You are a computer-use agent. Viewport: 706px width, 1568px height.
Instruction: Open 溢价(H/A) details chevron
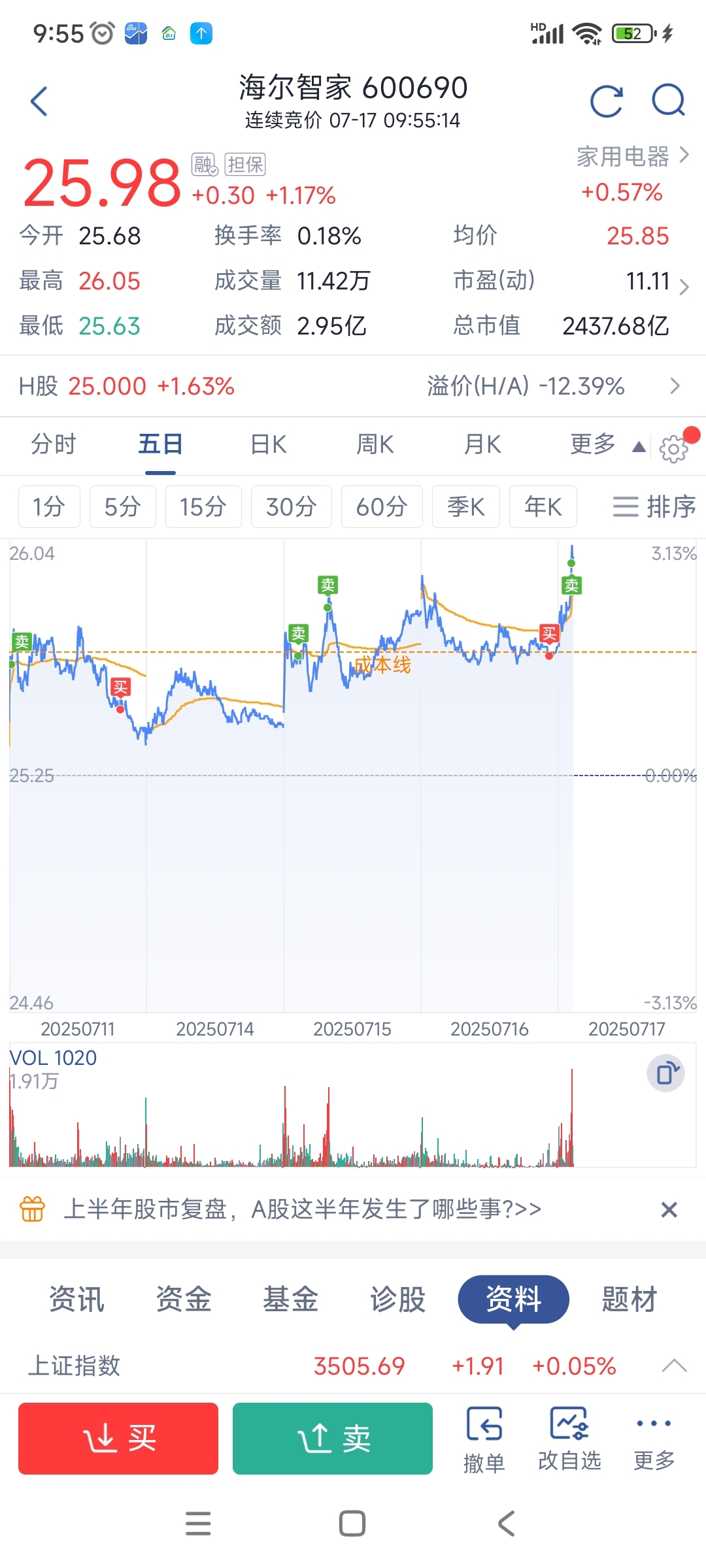coord(675,386)
